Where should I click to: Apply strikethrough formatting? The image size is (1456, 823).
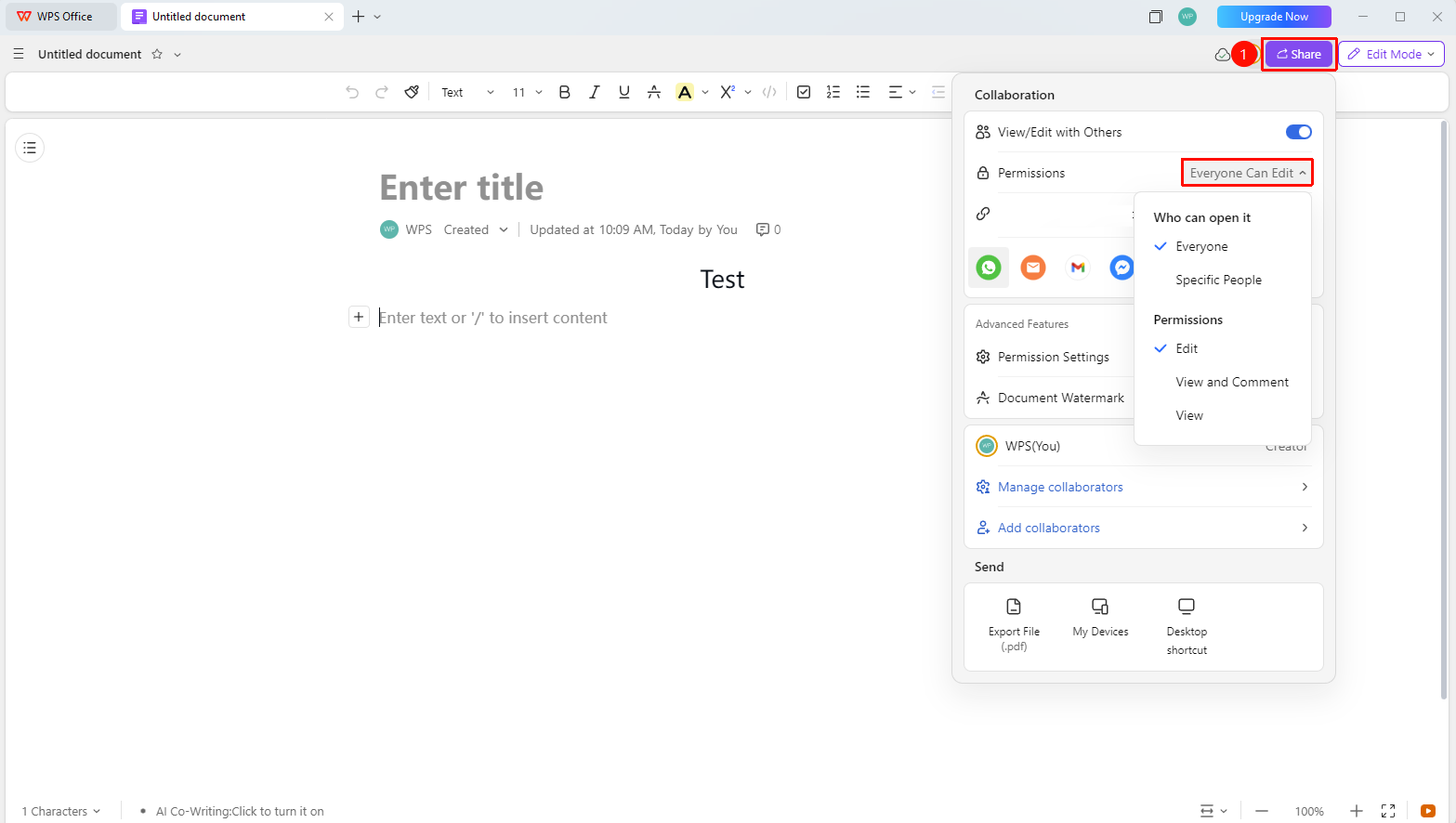pos(654,92)
